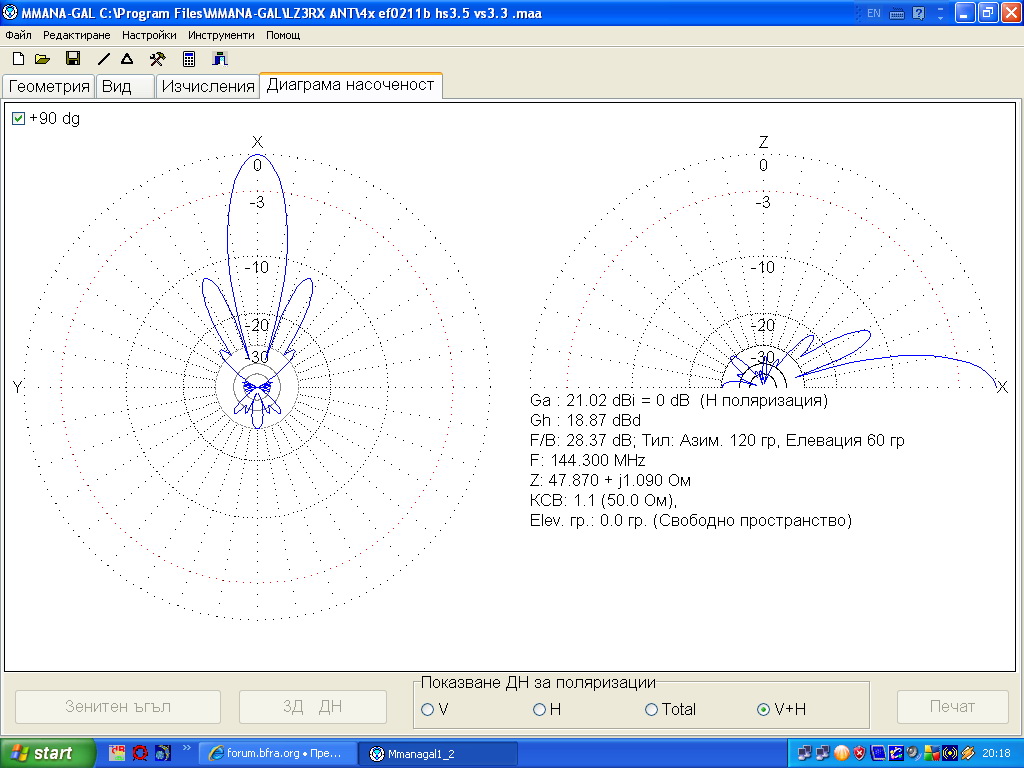Select the V polarization radio button
The image size is (1024, 768).
coord(428,709)
